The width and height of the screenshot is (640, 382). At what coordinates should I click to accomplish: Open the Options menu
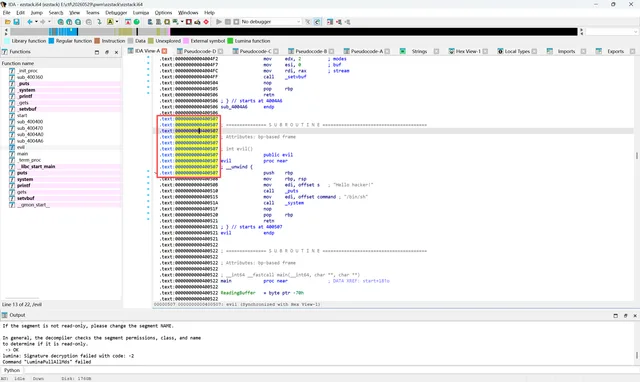[163, 13]
